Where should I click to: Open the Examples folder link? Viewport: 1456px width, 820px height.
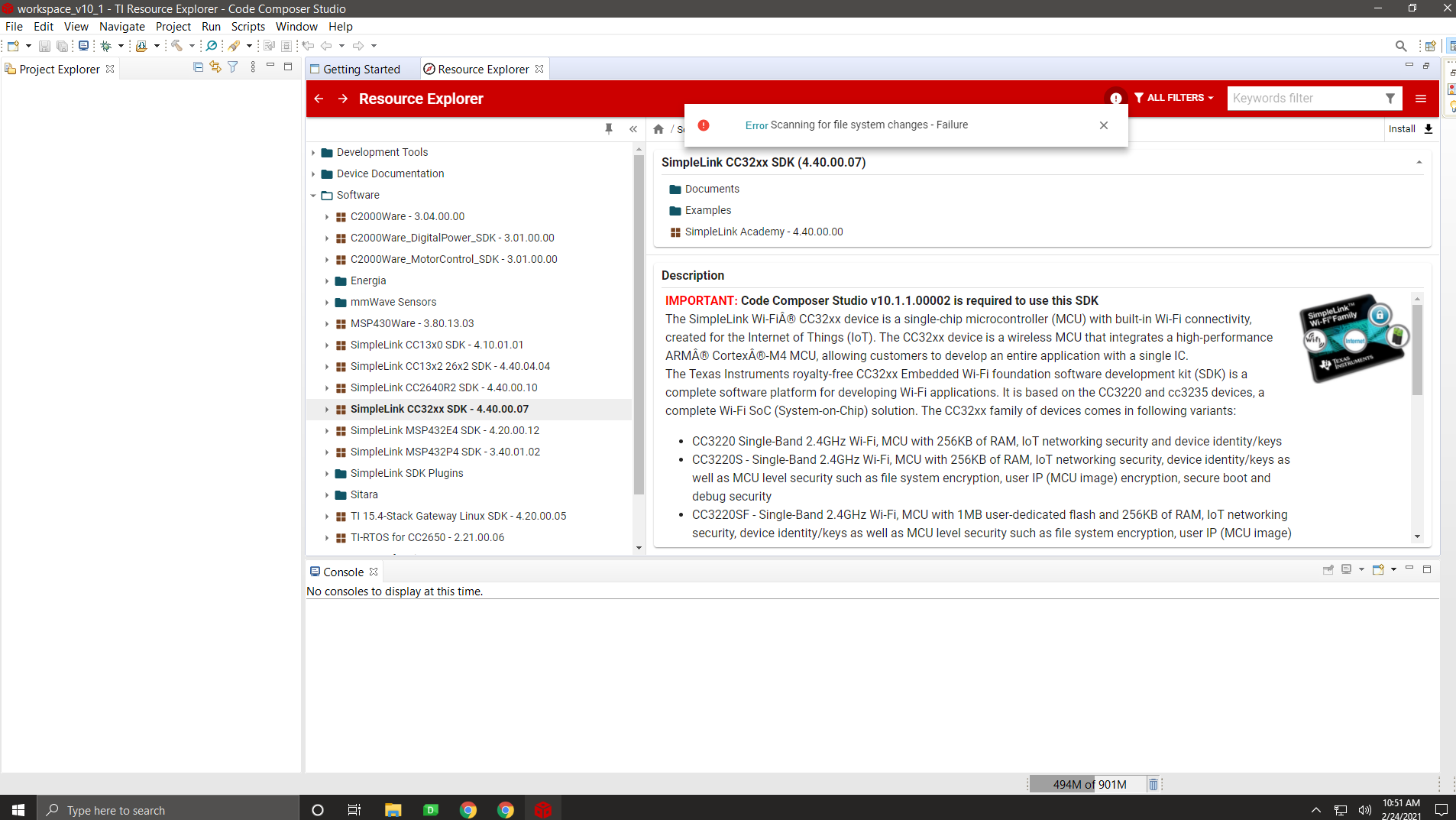pos(708,210)
